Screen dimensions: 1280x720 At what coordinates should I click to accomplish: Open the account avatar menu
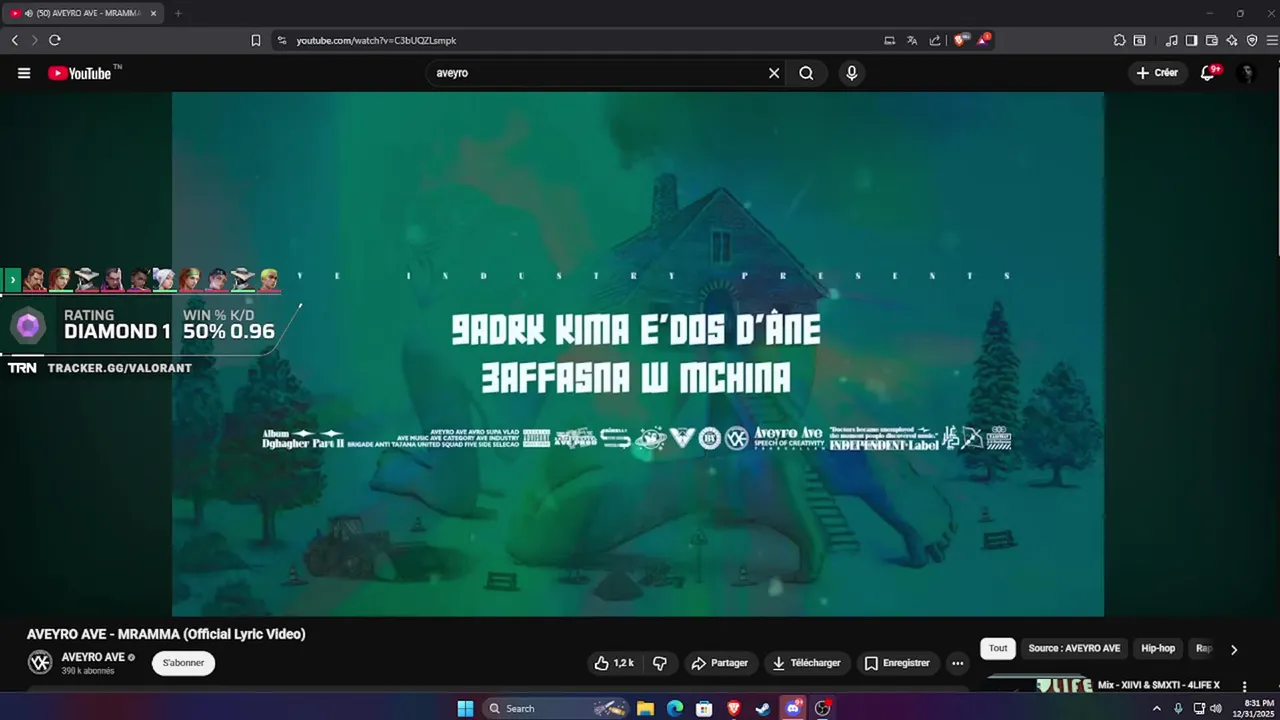pos(1246,73)
